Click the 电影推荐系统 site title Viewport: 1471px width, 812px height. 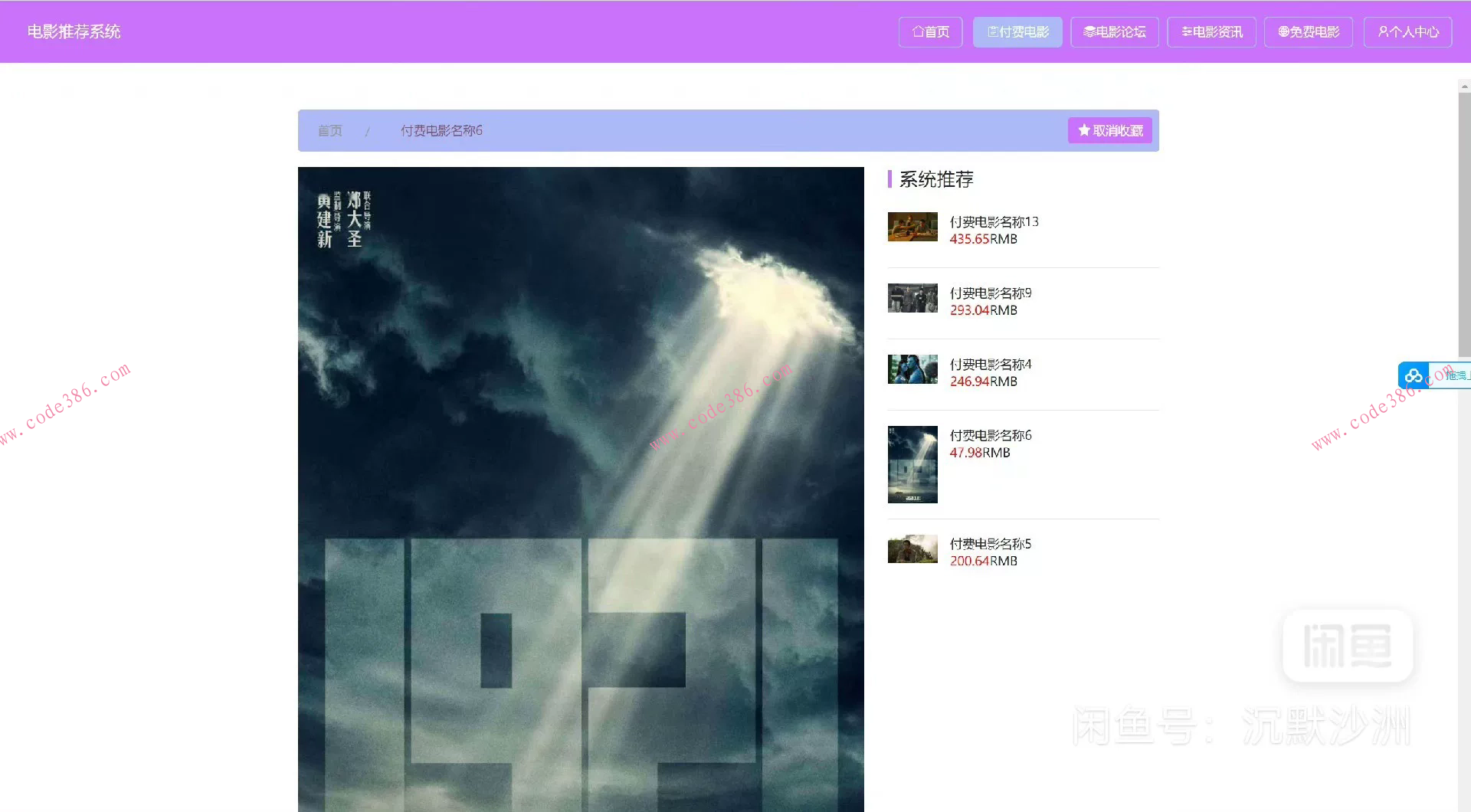pos(74,31)
